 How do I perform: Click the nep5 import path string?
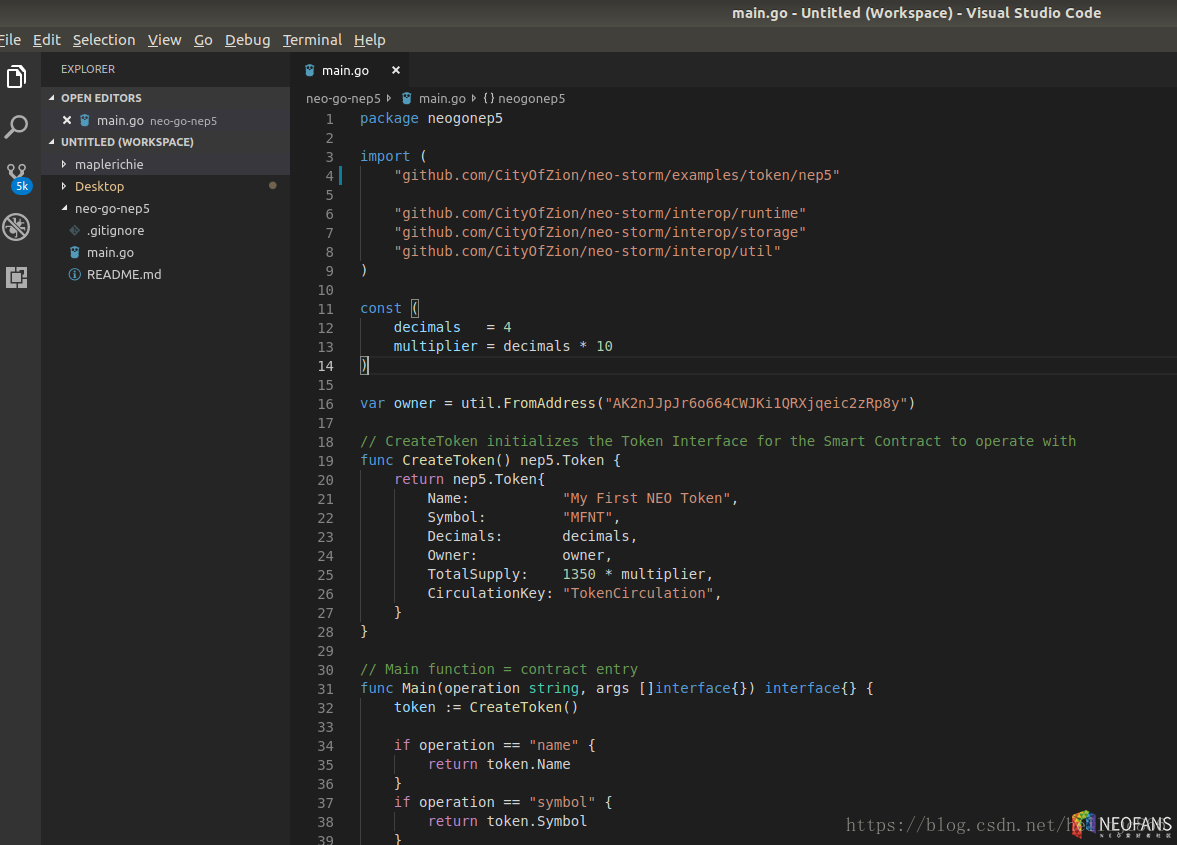616,175
